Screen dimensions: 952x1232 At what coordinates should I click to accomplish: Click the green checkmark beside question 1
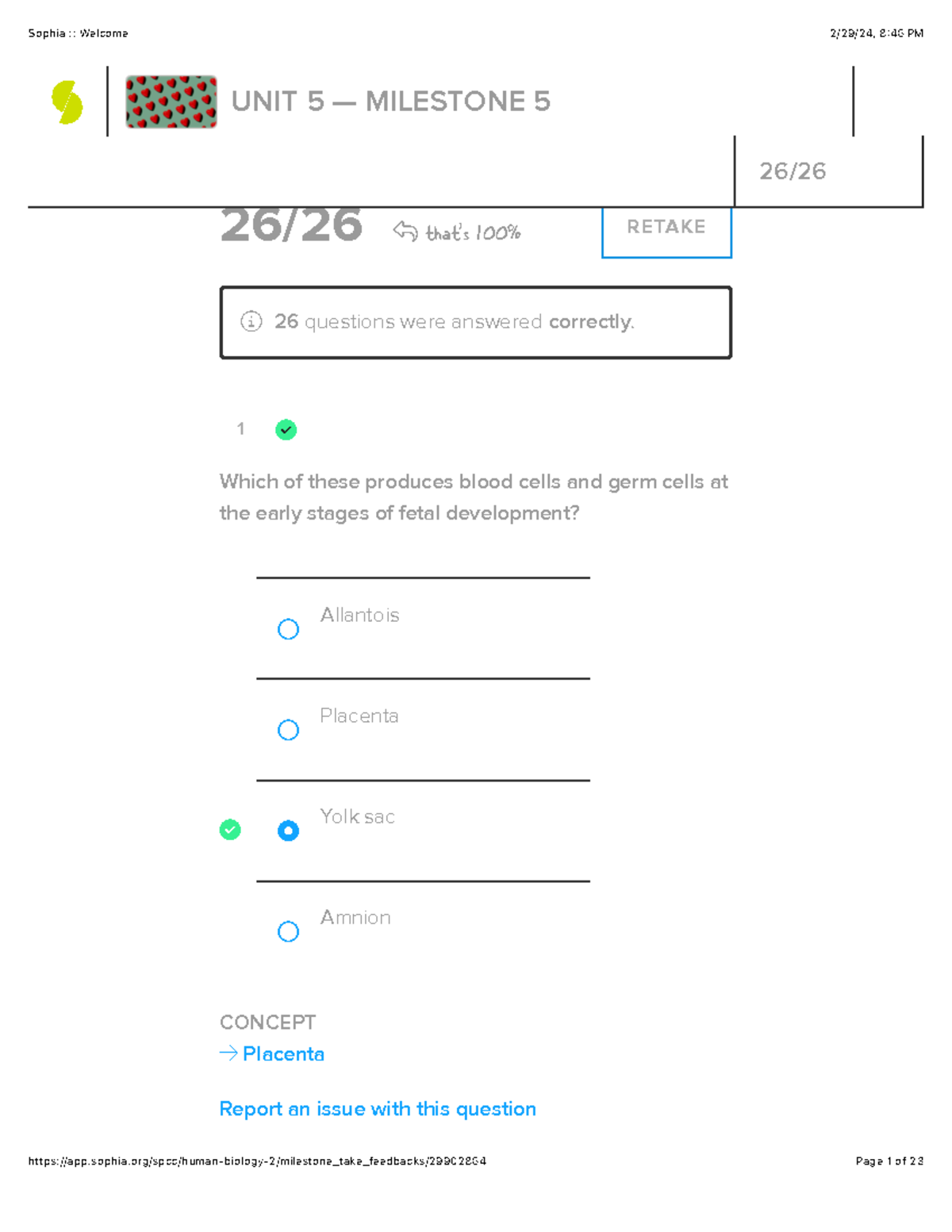(286, 430)
